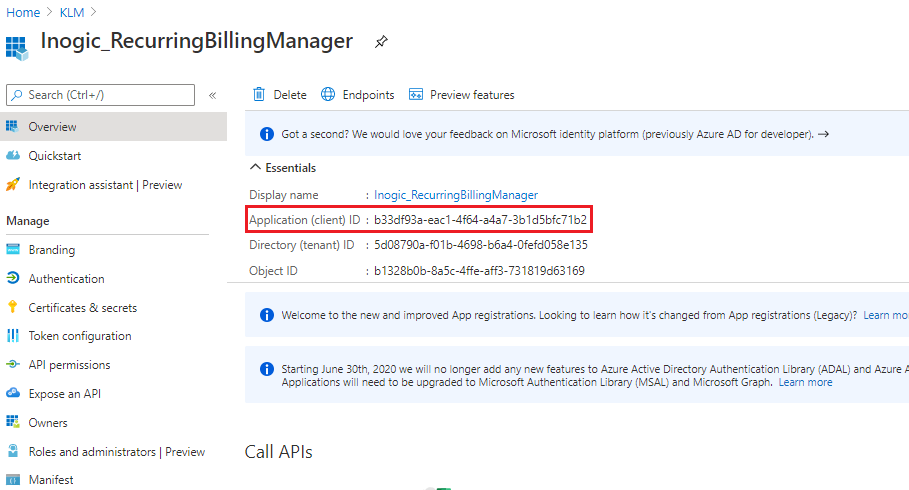Click the Display name label

coord(283,195)
